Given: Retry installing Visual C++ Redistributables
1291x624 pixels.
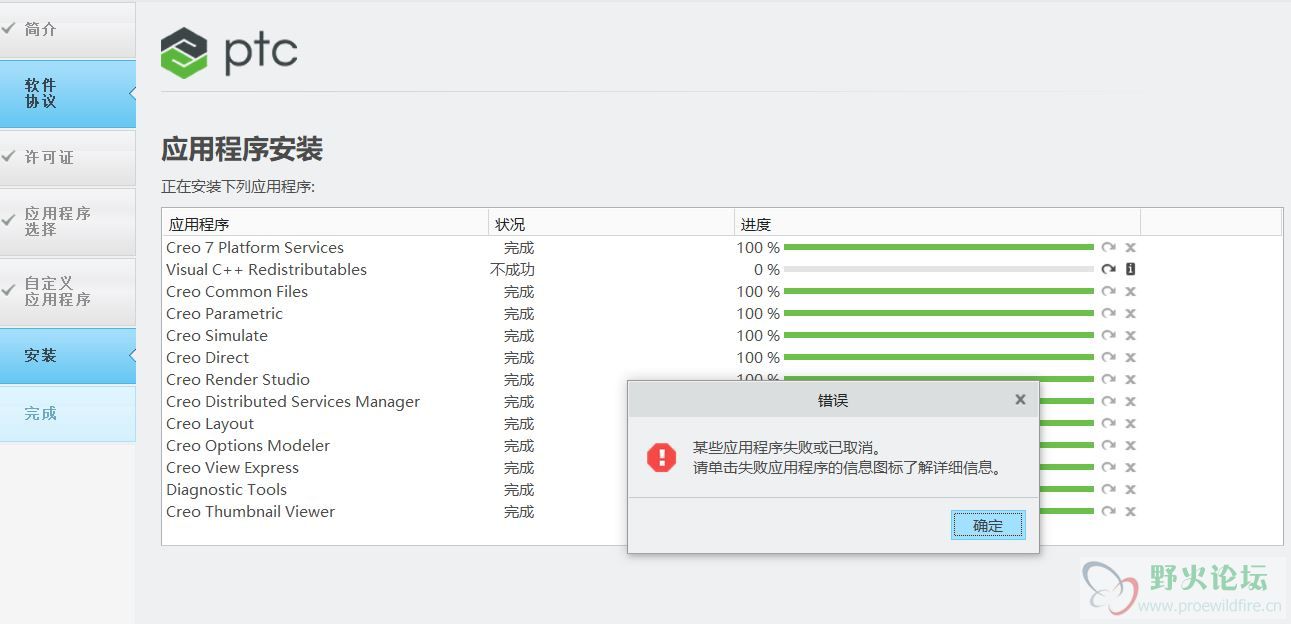Looking at the screenshot, I should click(x=1108, y=269).
